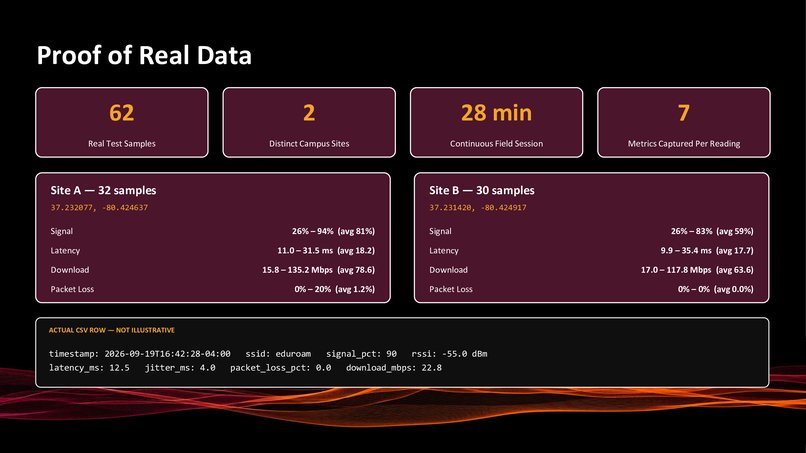This screenshot has height=453, width=806.
Task: Select Site B coordinates 37.231420, -80.424917
Action: coord(478,208)
